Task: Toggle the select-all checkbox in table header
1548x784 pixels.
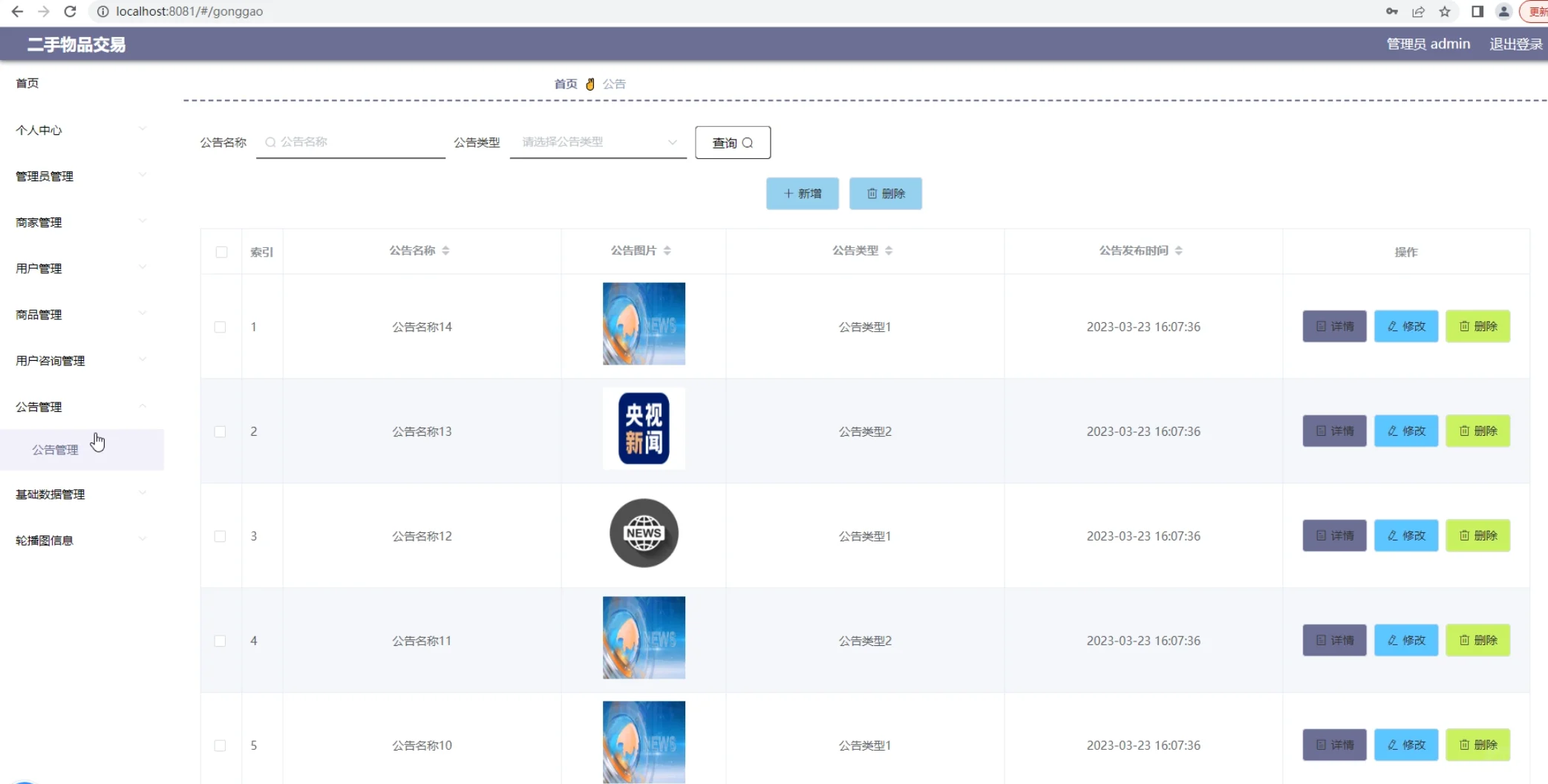Action: 221,252
